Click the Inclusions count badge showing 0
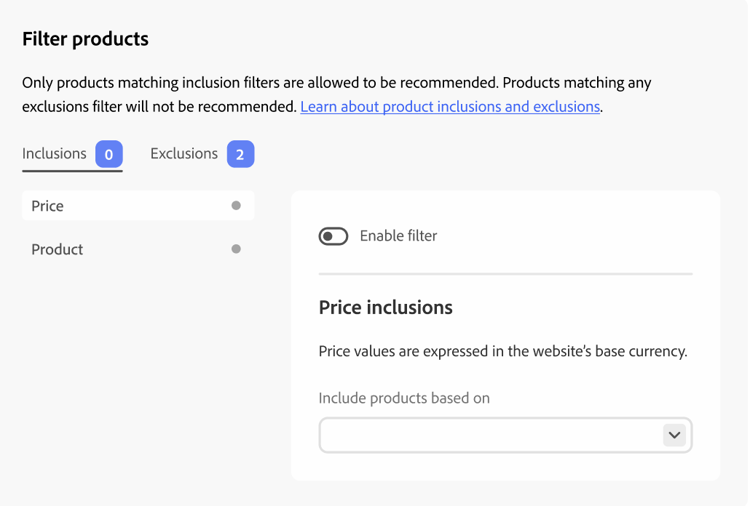This screenshot has width=750, height=506. click(x=109, y=155)
